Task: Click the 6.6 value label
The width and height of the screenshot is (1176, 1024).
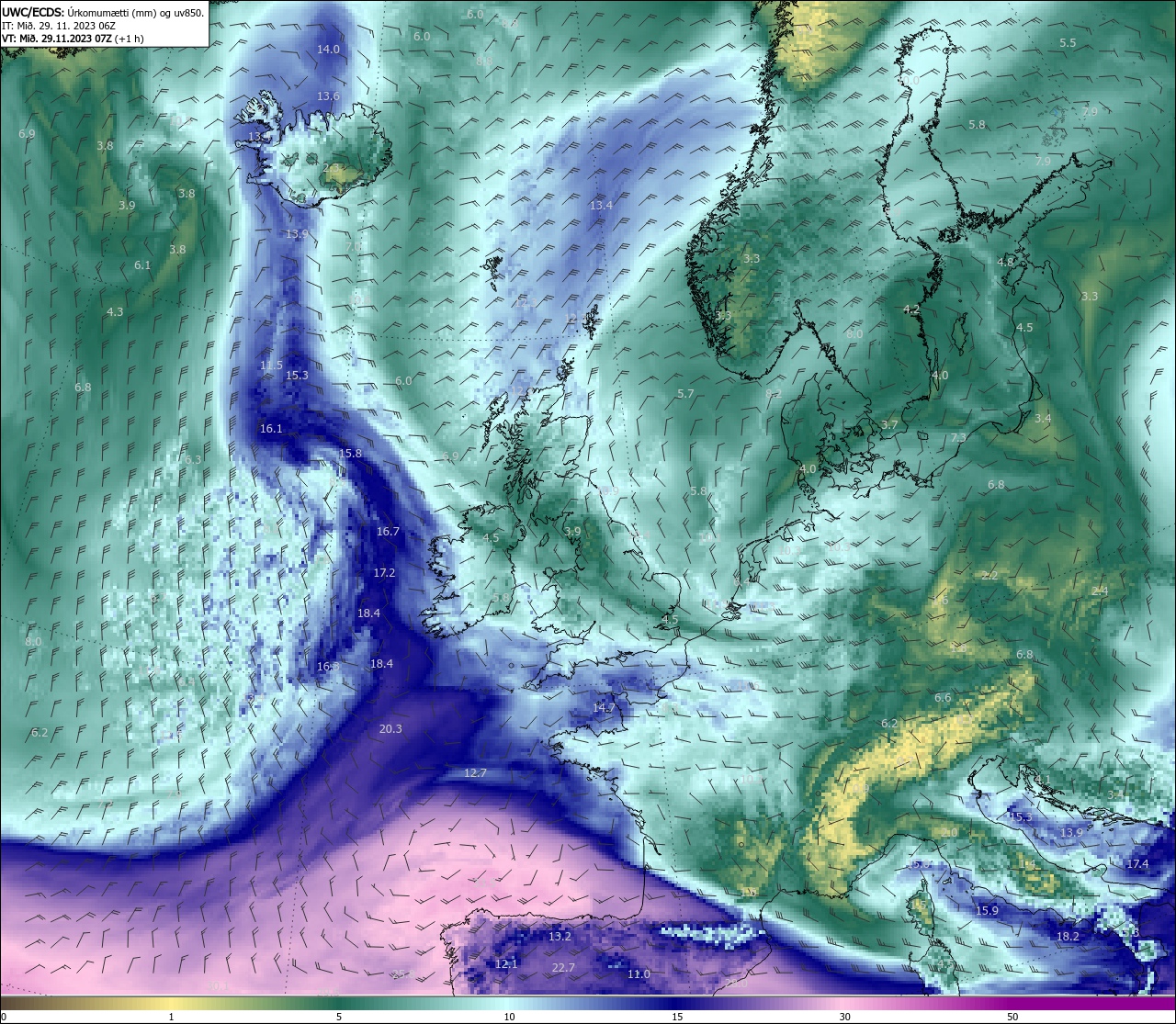Action: click(943, 698)
